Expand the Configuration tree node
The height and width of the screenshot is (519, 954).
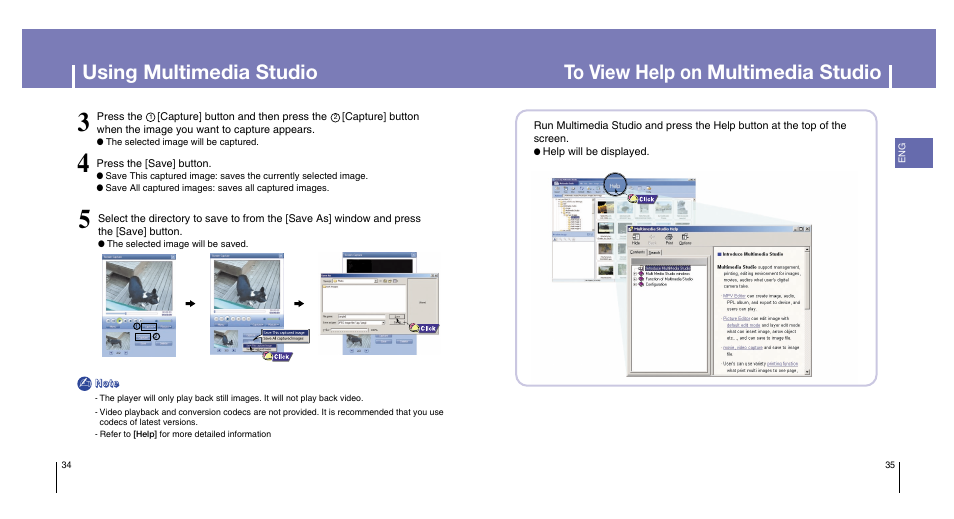(635, 284)
